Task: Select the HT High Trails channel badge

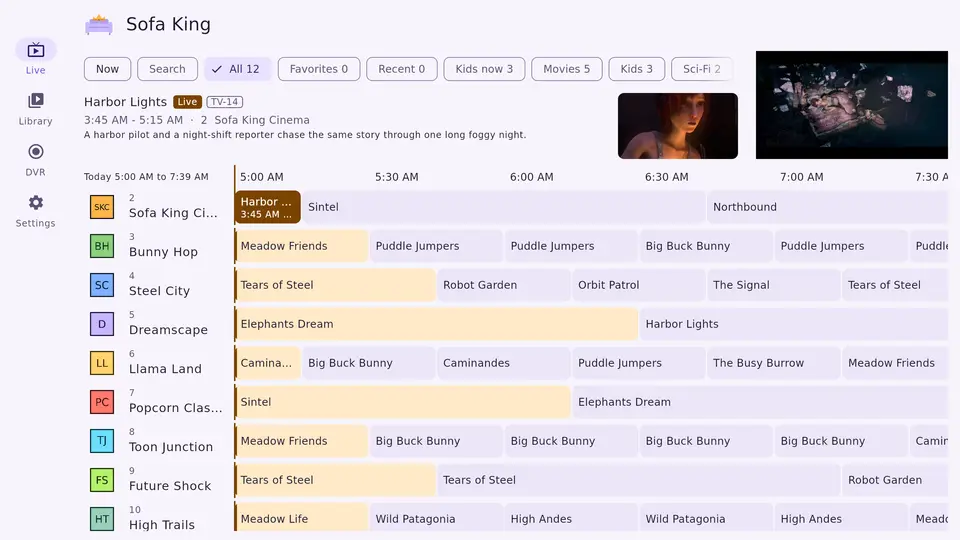Action: coord(102,519)
